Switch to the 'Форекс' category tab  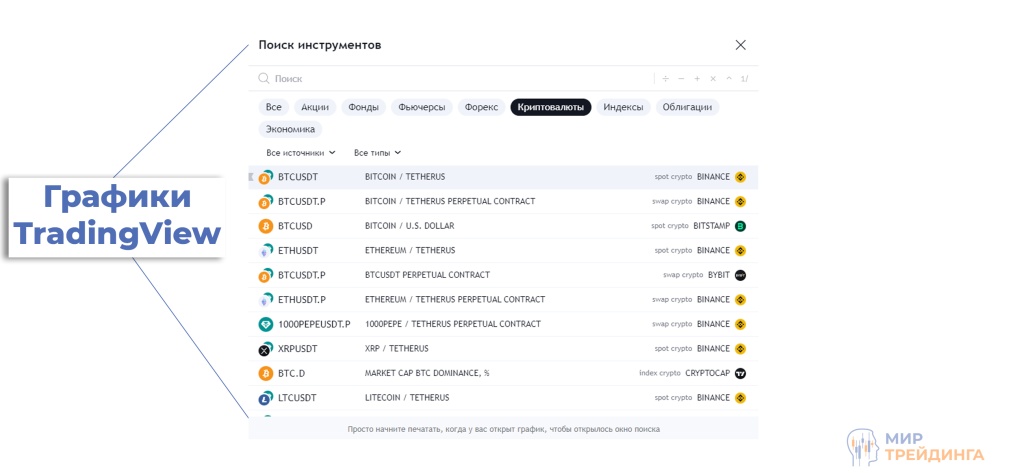[481, 107]
